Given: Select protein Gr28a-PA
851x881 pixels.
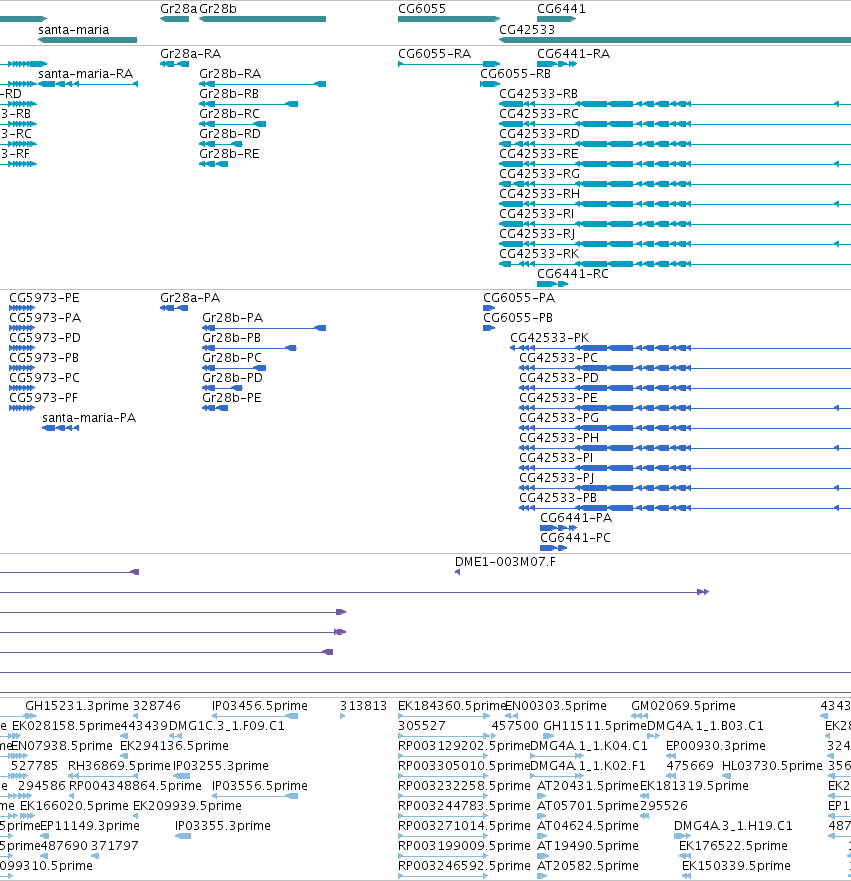Looking at the screenshot, I should 190,298.
